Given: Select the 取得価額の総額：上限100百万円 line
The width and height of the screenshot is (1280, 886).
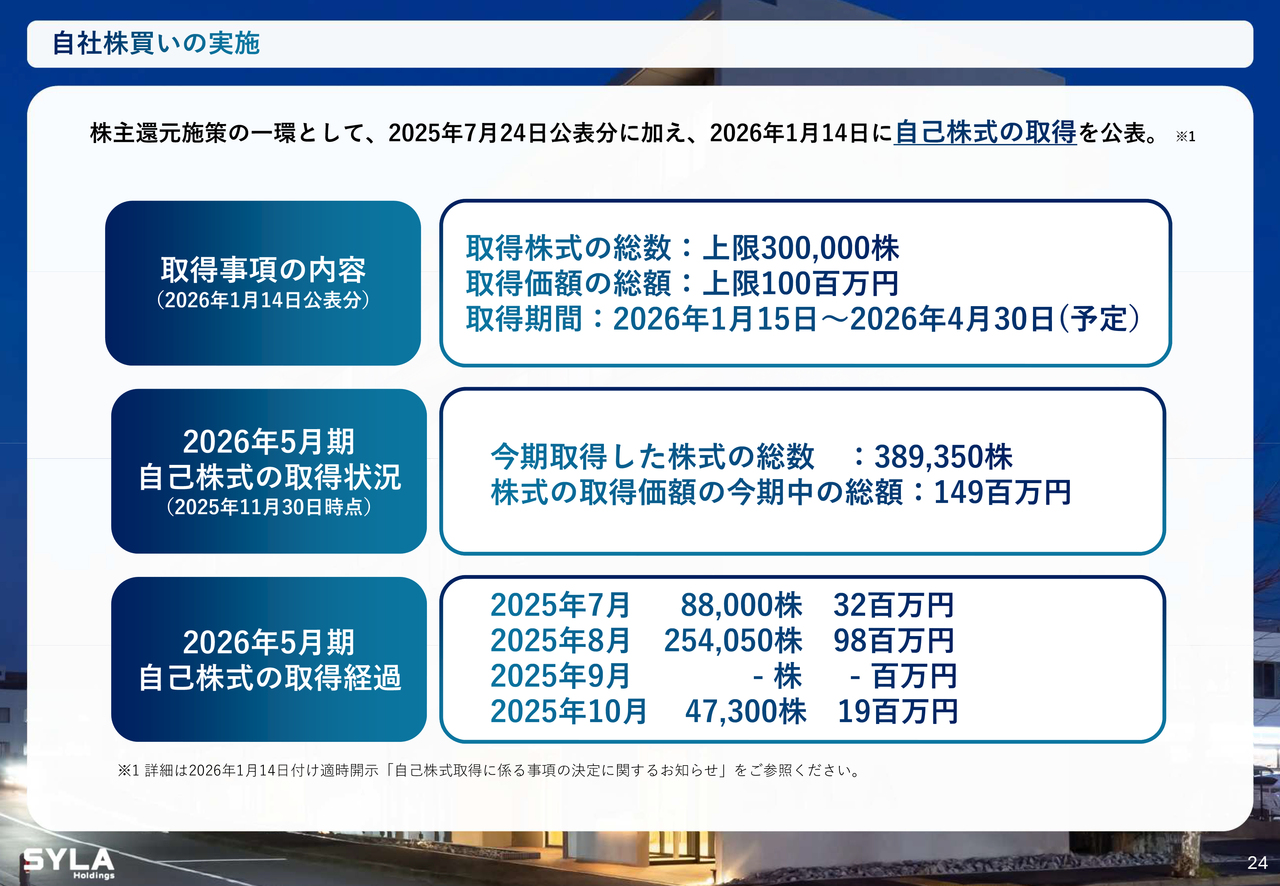Looking at the screenshot, I should (x=682, y=284).
